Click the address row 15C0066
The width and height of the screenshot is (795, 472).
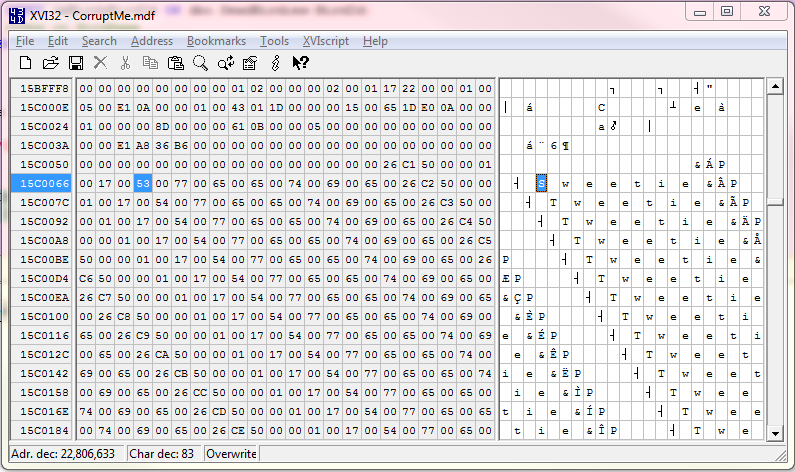(x=44, y=184)
